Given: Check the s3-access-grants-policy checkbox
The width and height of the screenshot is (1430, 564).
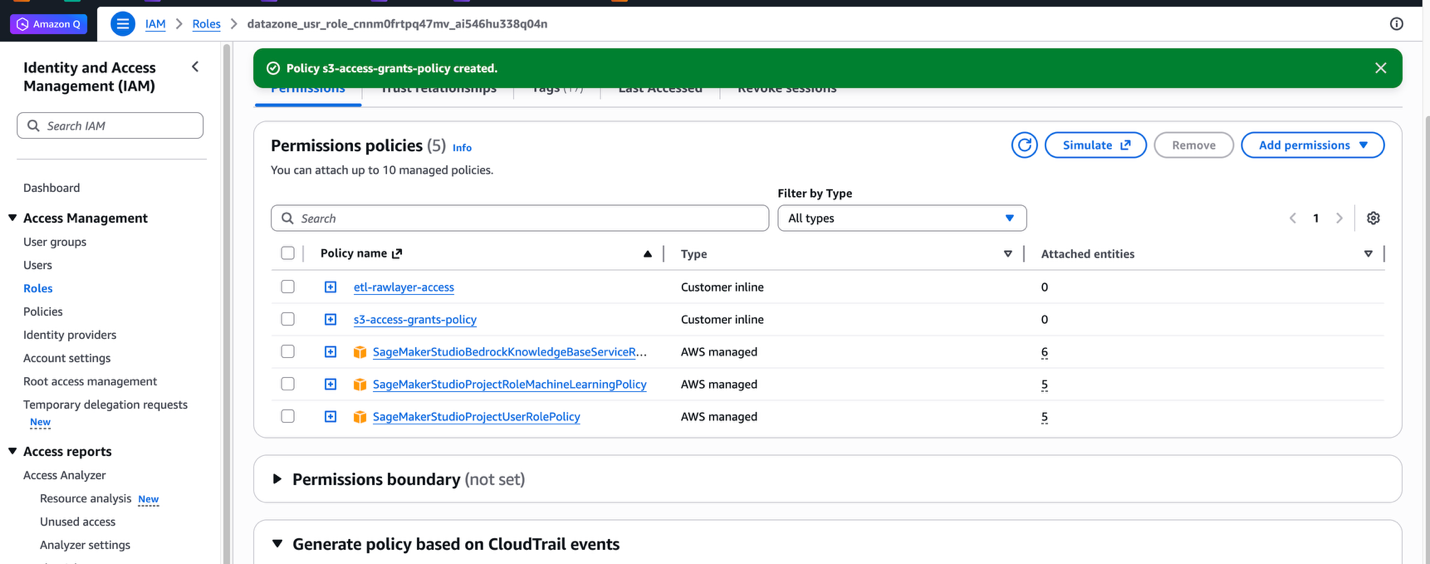Looking at the screenshot, I should [288, 319].
